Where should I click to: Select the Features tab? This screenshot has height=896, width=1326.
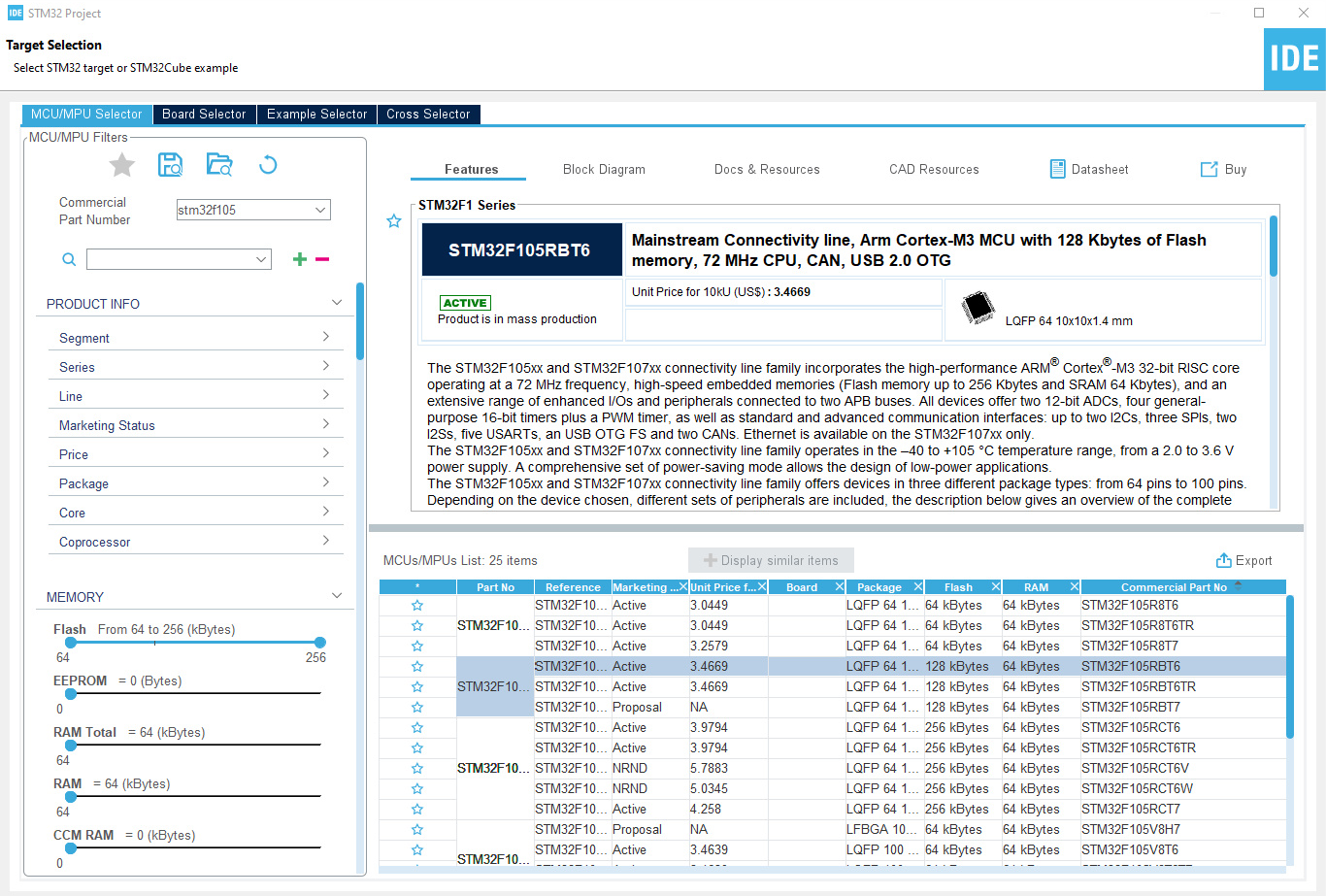[x=471, y=169]
